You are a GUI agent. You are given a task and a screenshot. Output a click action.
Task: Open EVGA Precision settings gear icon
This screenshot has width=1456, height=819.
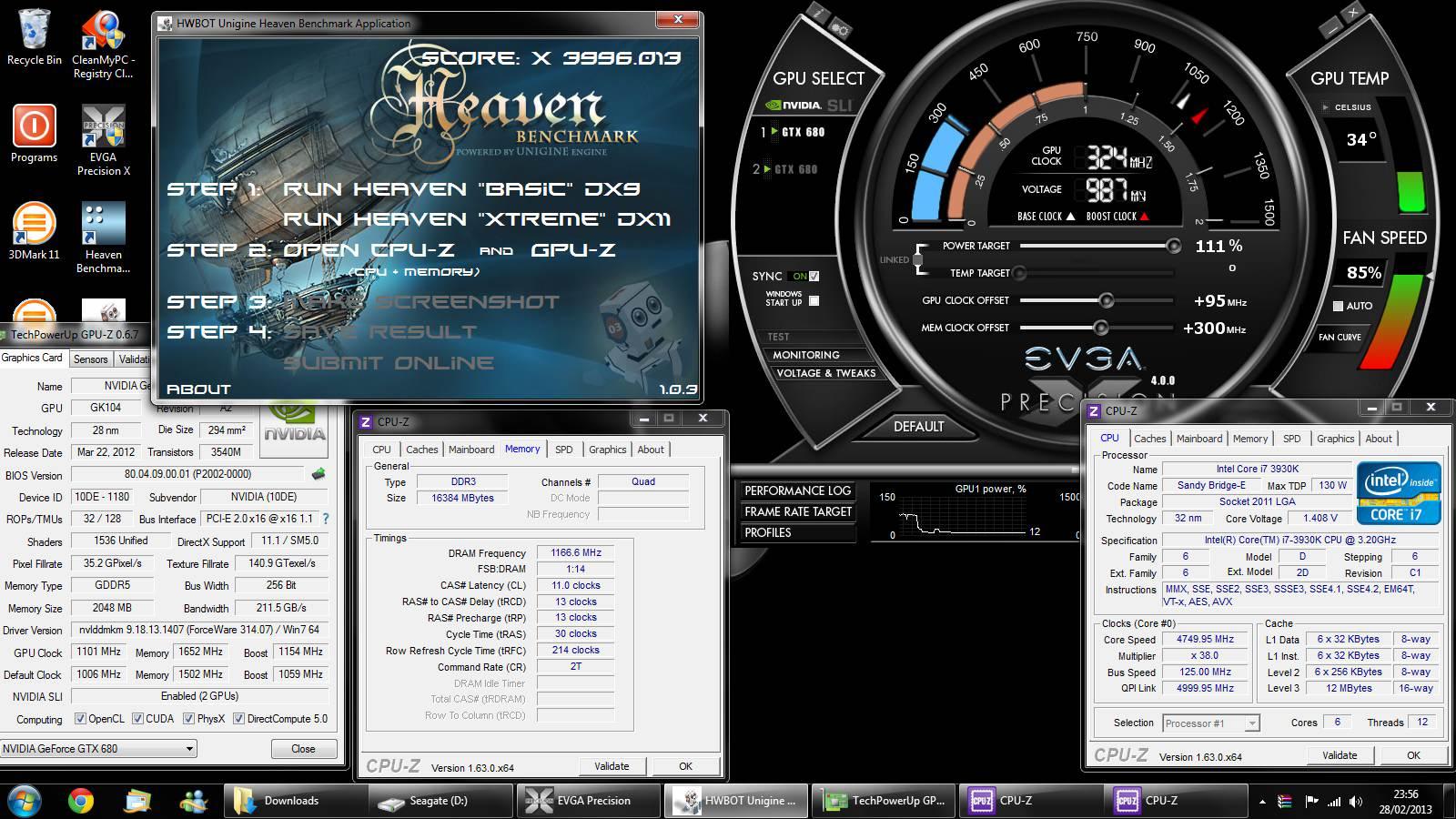[x=840, y=28]
